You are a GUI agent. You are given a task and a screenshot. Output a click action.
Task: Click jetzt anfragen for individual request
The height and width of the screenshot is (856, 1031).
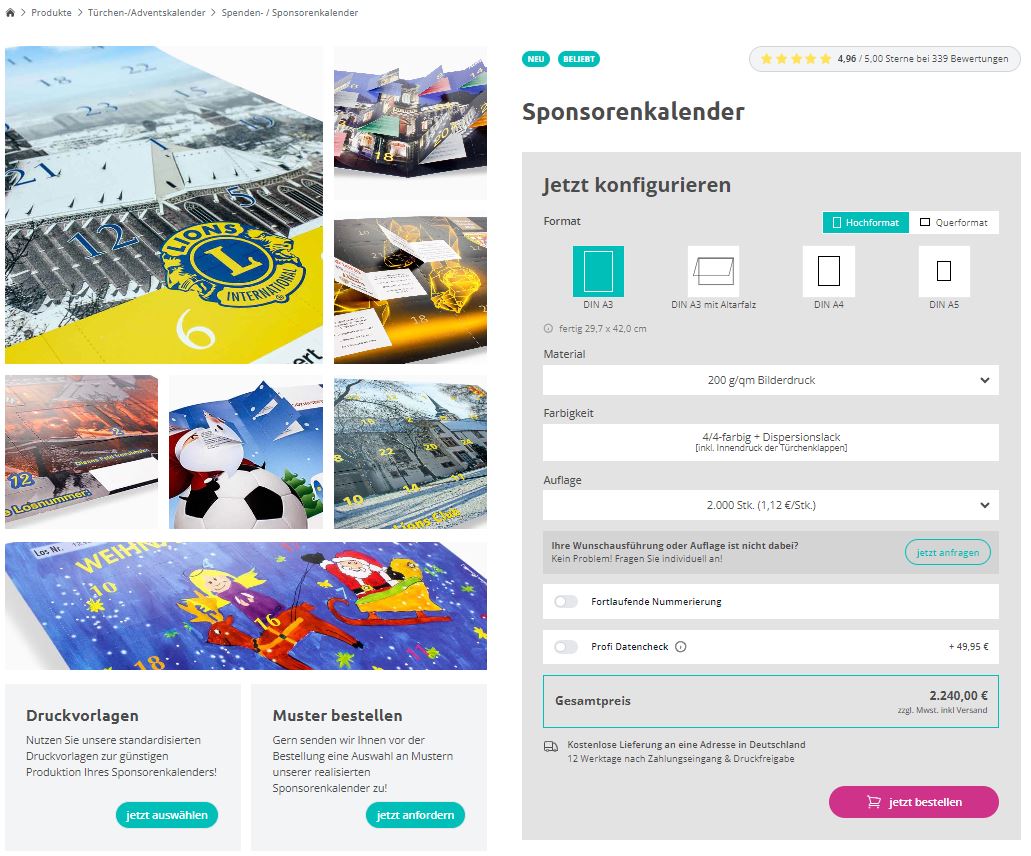pos(947,552)
